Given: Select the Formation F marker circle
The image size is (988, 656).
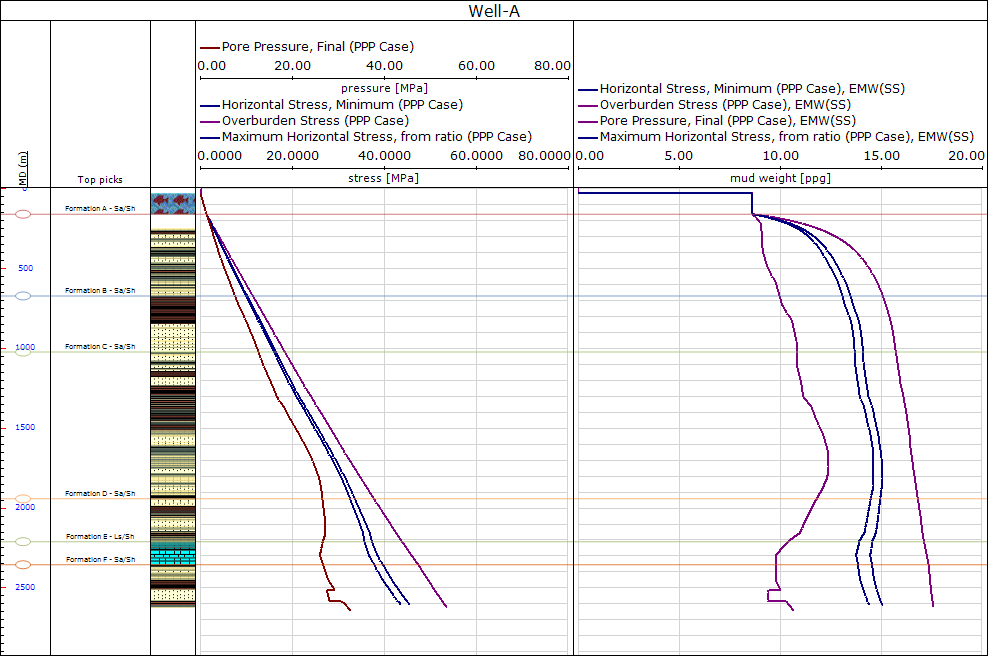Looking at the screenshot, I should [24, 565].
